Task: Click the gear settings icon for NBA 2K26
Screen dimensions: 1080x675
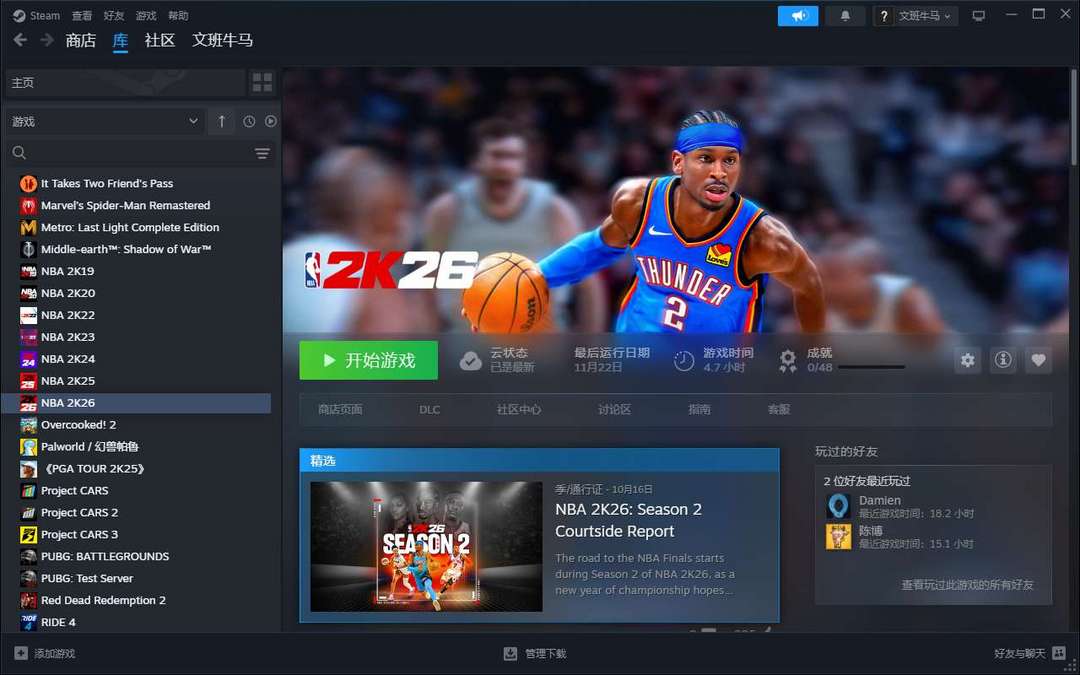Action: [x=967, y=360]
